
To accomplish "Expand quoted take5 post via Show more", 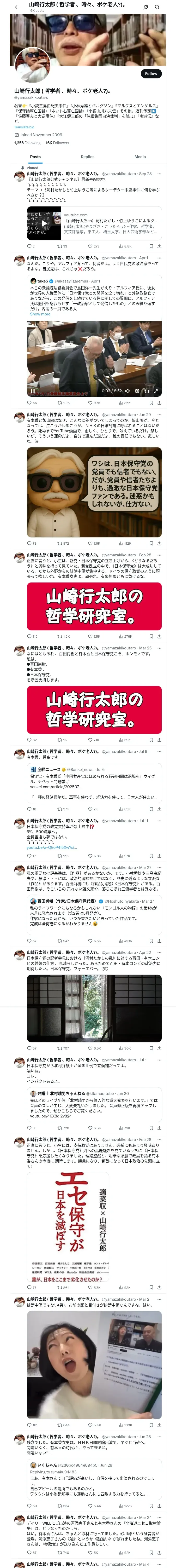I will 40,314.
